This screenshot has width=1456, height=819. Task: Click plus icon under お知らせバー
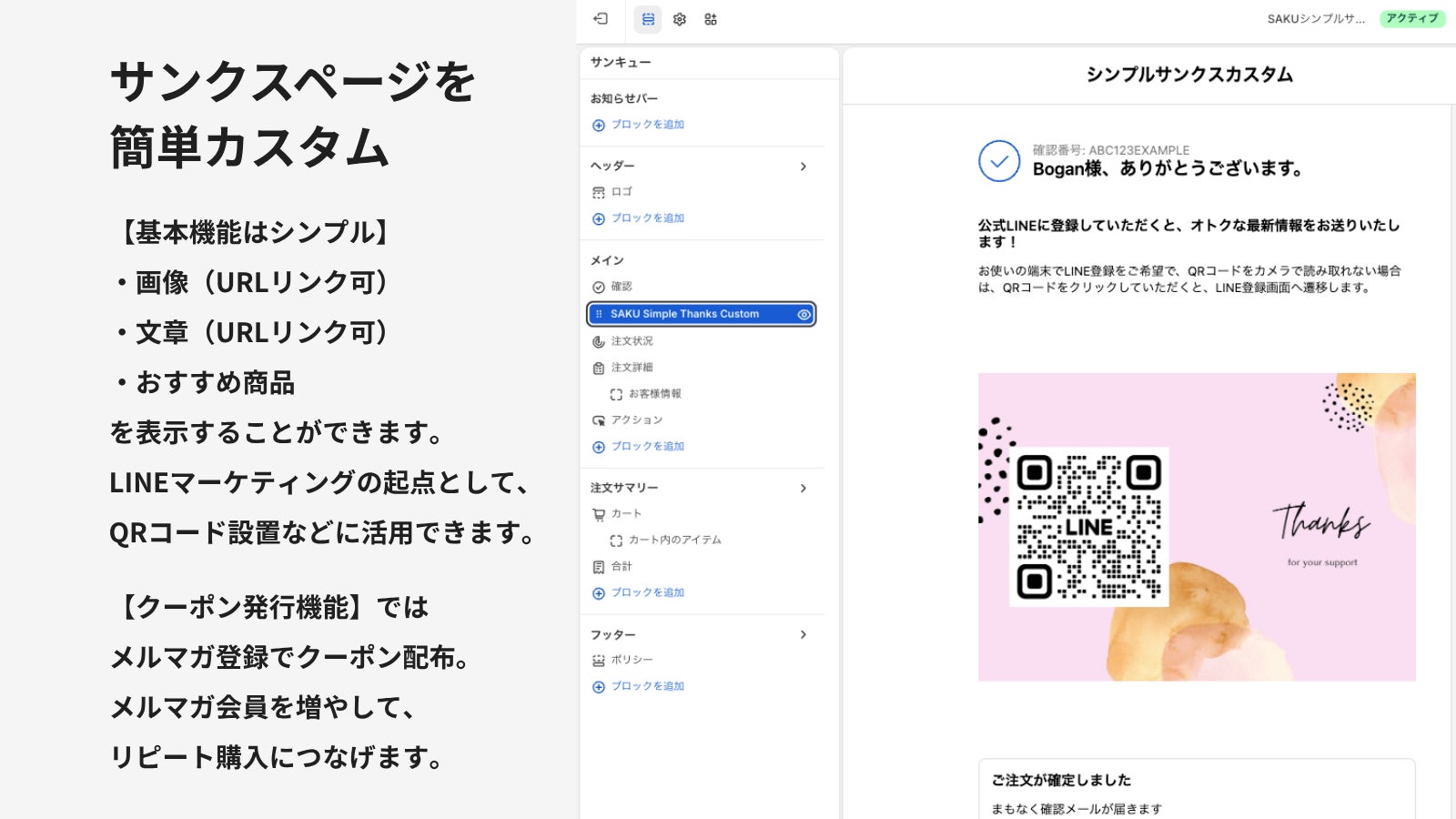tap(599, 126)
